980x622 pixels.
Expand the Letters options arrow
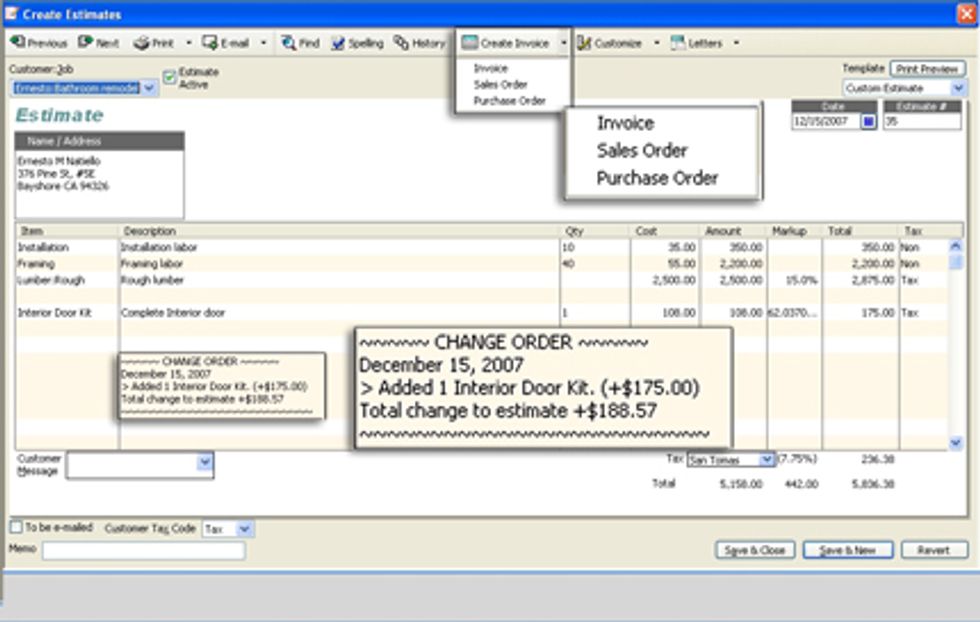click(x=736, y=43)
